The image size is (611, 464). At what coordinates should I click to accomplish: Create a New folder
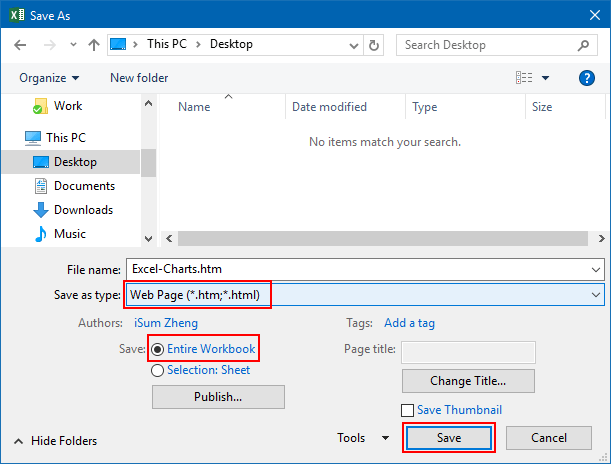(x=139, y=78)
